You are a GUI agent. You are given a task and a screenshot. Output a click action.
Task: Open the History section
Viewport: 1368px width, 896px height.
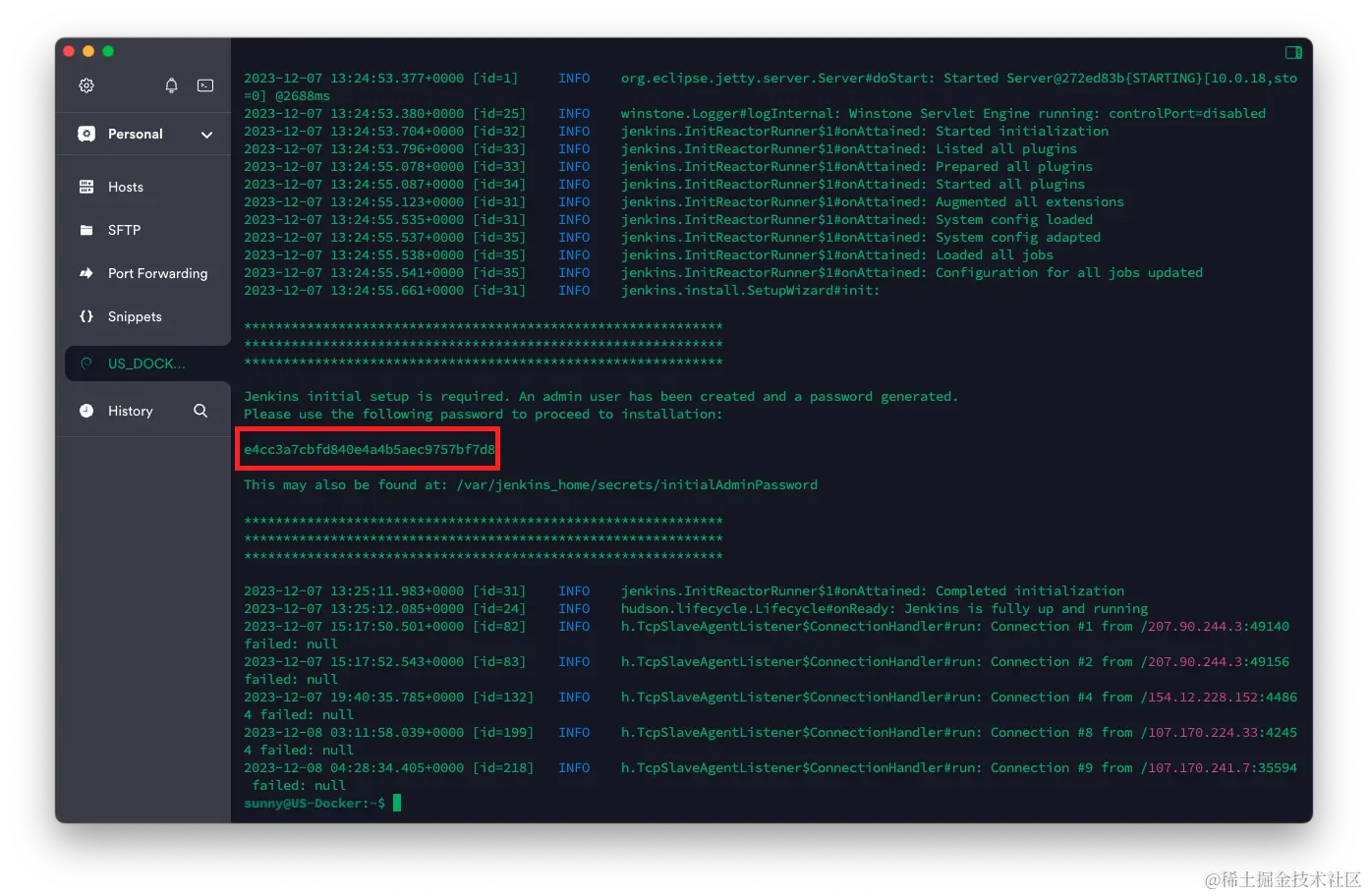click(x=130, y=411)
